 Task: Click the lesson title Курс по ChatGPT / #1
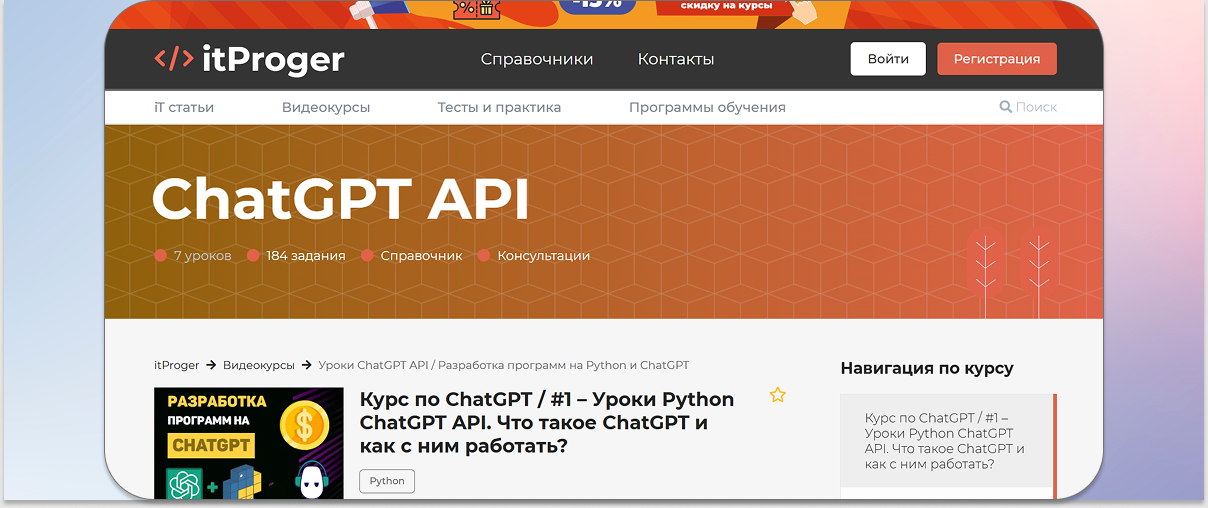pyautogui.click(x=547, y=422)
